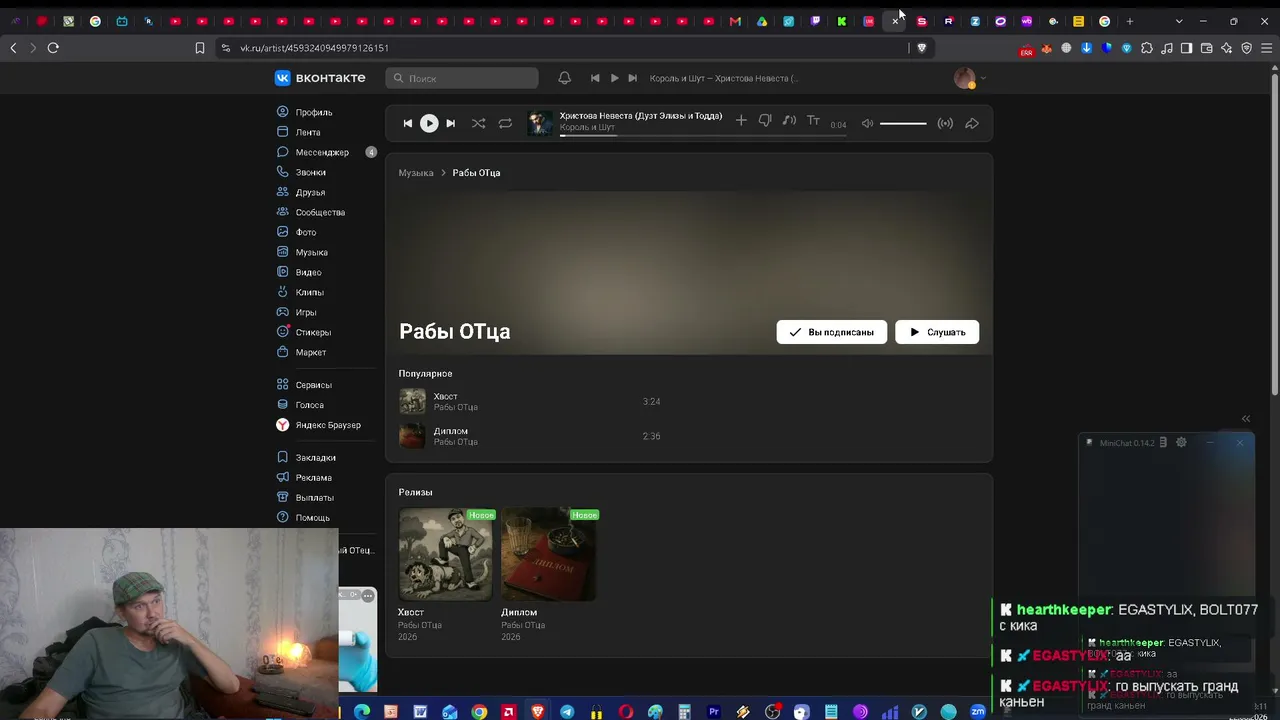The width and height of the screenshot is (1280, 720).
Task: Reload the page in the browser
Action: pos(53,48)
